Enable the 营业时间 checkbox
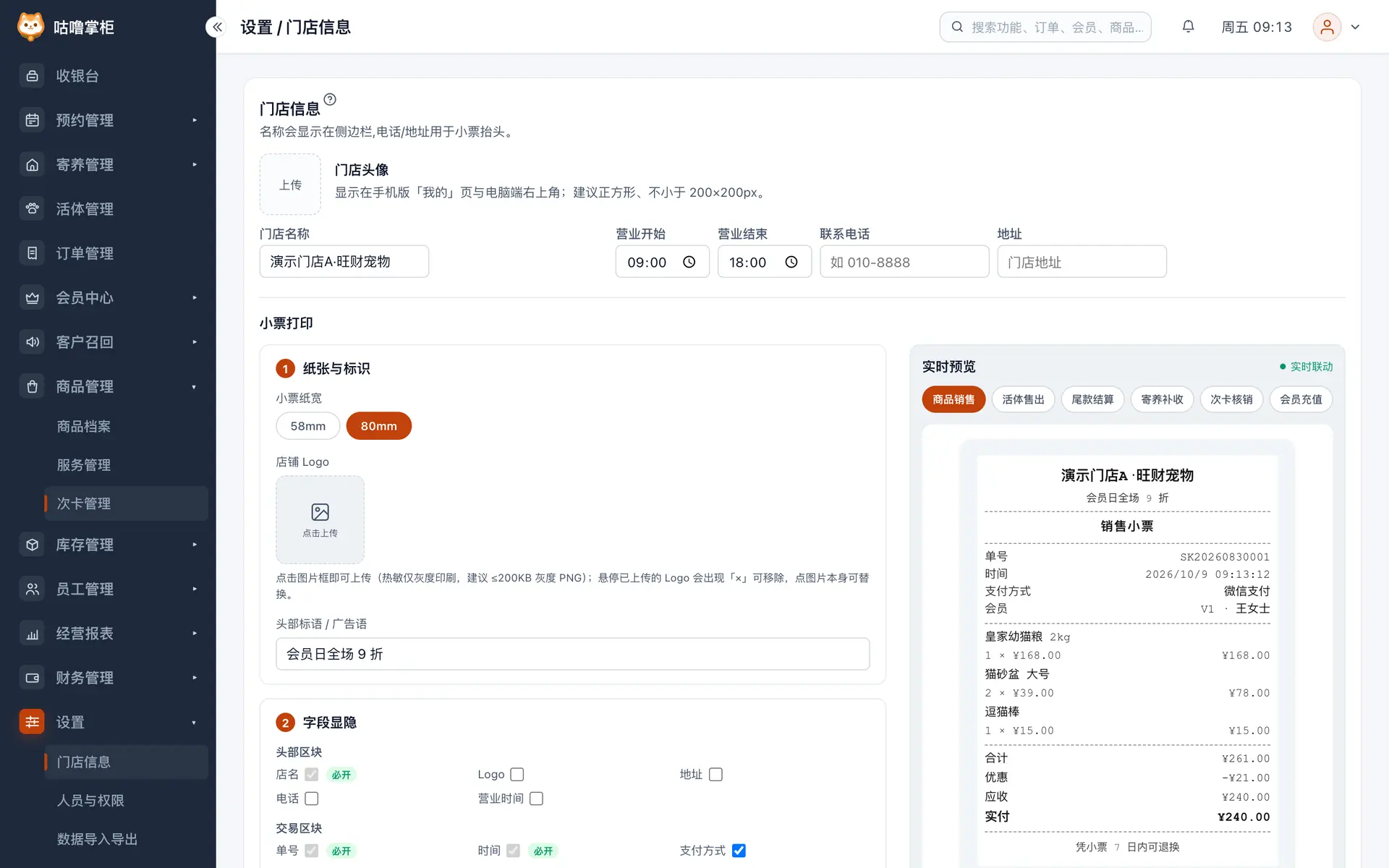Viewport: 1389px width, 868px height. (x=536, y=799)
